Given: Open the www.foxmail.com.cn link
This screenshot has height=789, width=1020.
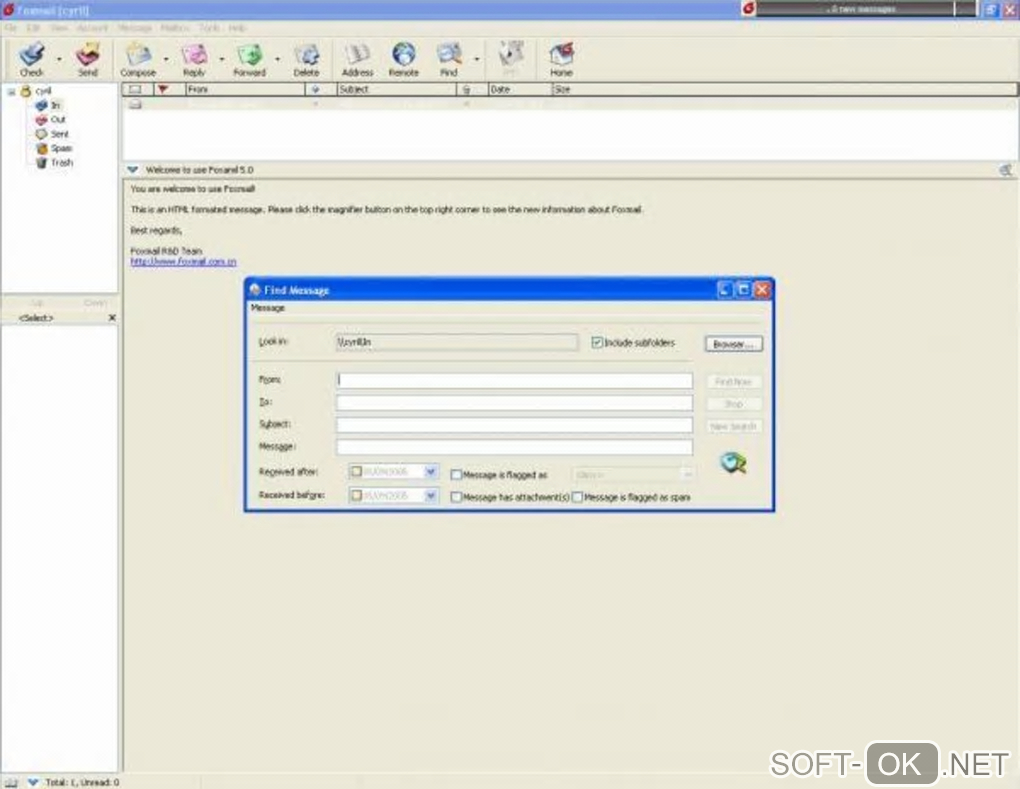Looking at the screenshot, I should pyautogui.click(x=183, y=261).
